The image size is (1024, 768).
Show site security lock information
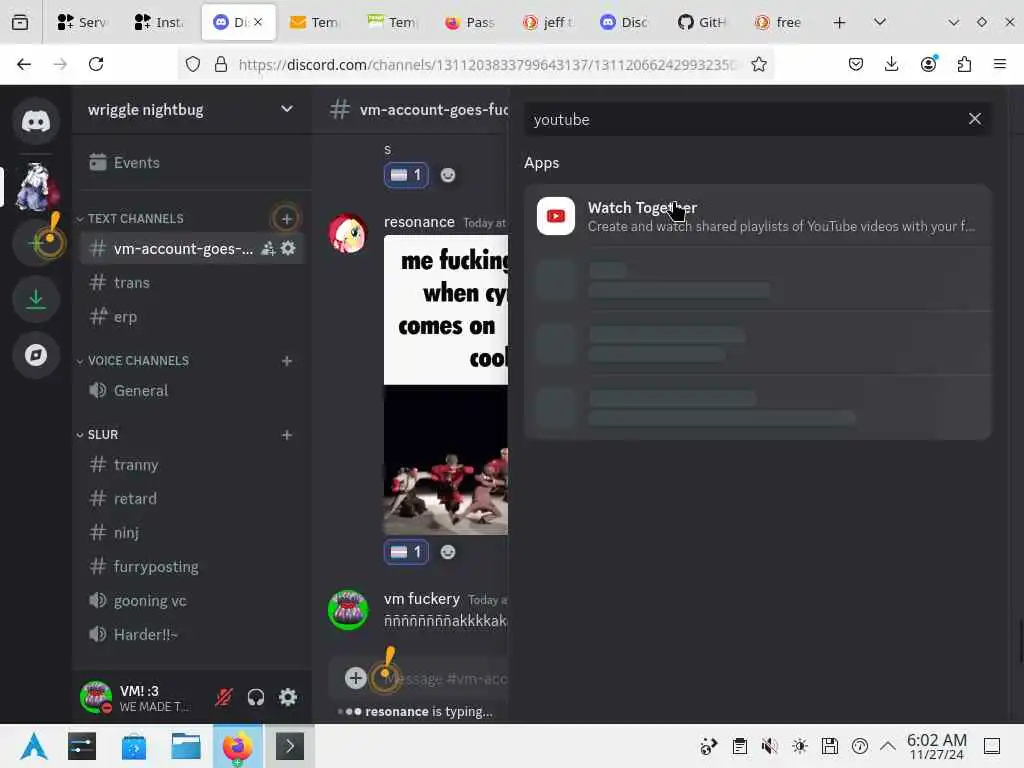pyautogui.click(x=221, y=64)
